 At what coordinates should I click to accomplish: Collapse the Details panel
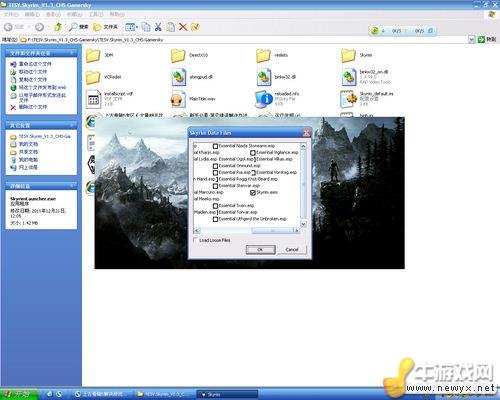click(72, 186)
